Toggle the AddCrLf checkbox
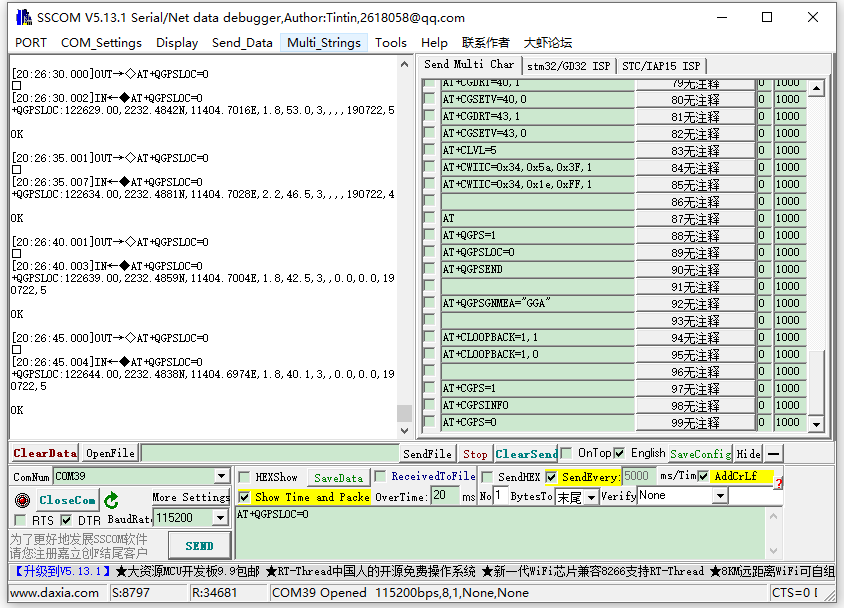 tap(703, 476)
